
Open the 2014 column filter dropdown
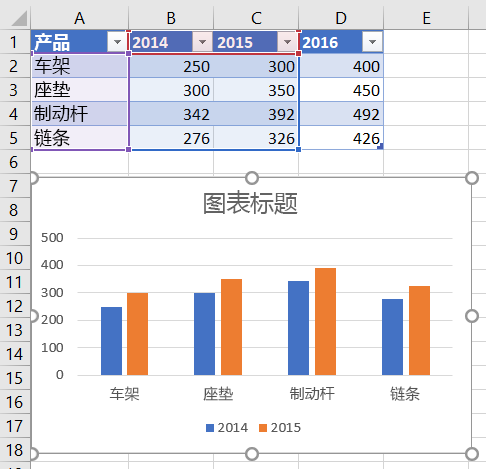click(202, 42)
